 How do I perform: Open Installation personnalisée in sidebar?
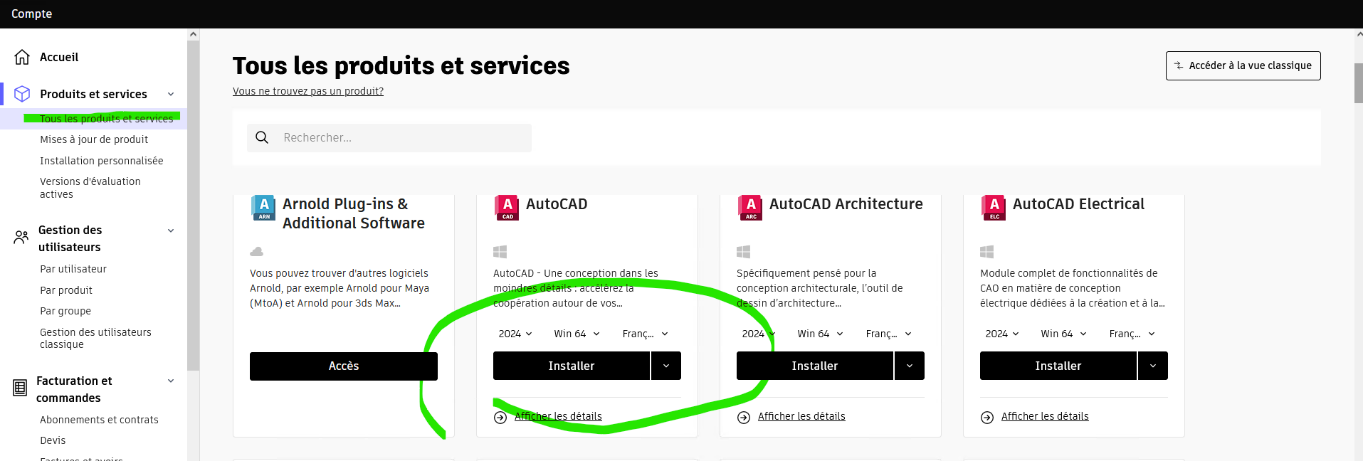click(101, 161)
